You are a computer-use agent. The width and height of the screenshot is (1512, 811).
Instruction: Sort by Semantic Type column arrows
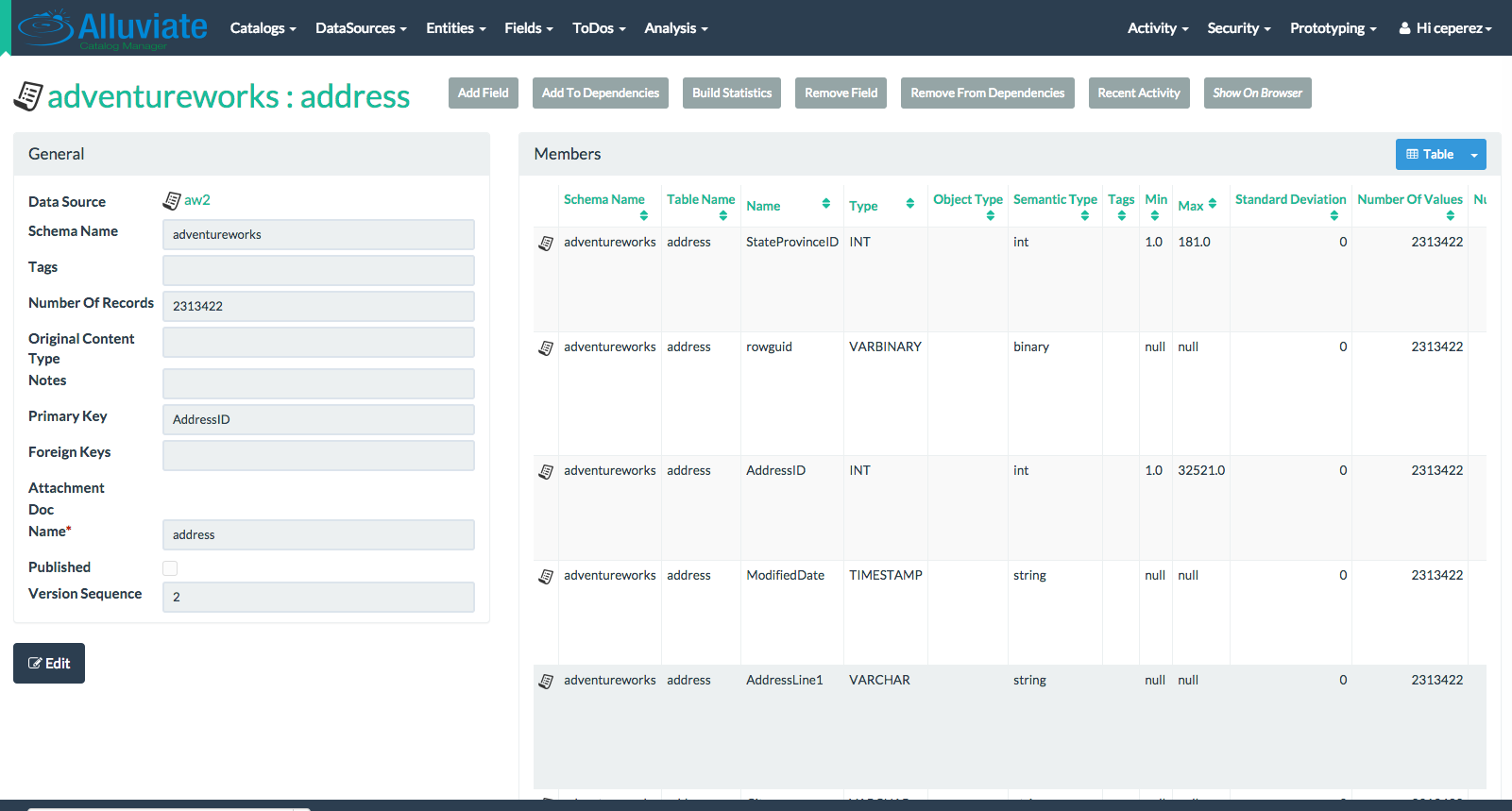click(1085, 215)
